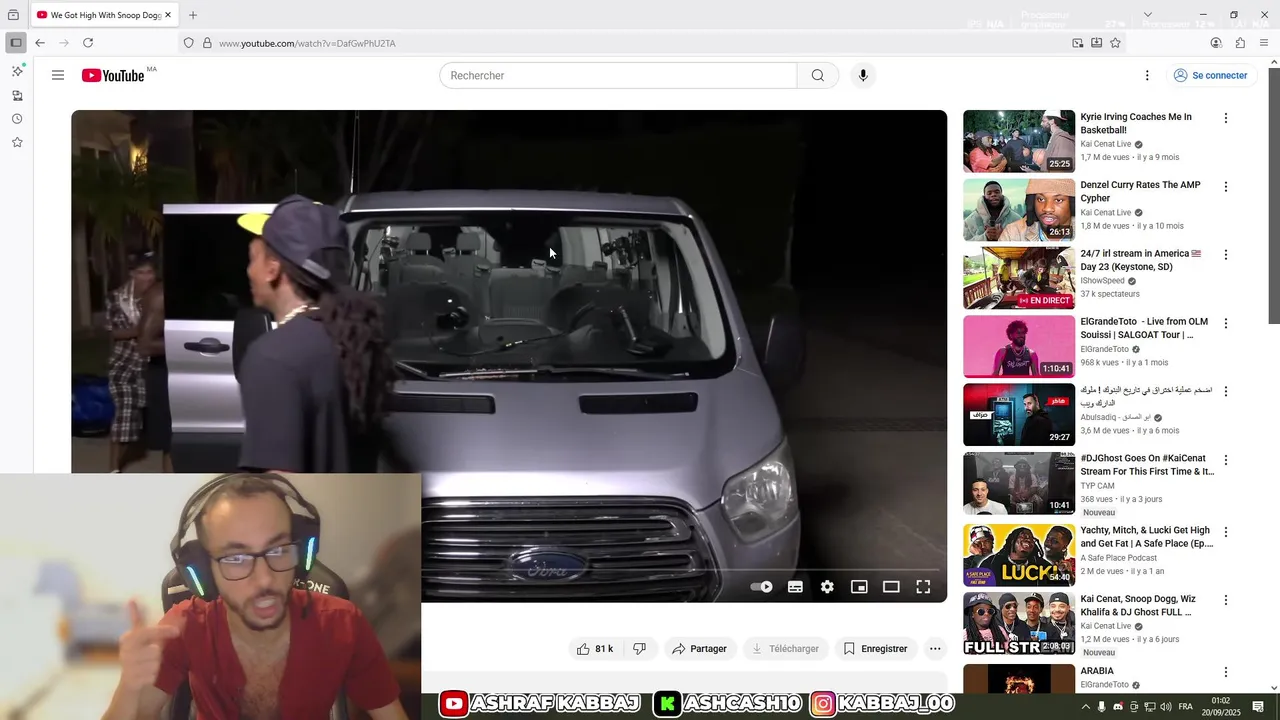
Task: Click the IShowSpeed channel name
Action: [x=1102, y=281]
